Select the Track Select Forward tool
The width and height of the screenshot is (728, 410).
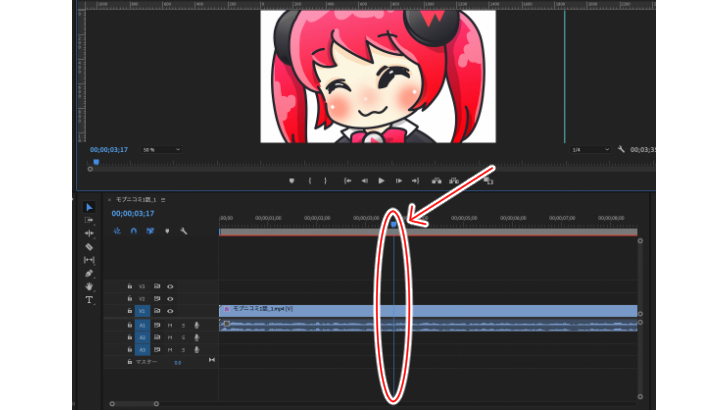point(89,220)
